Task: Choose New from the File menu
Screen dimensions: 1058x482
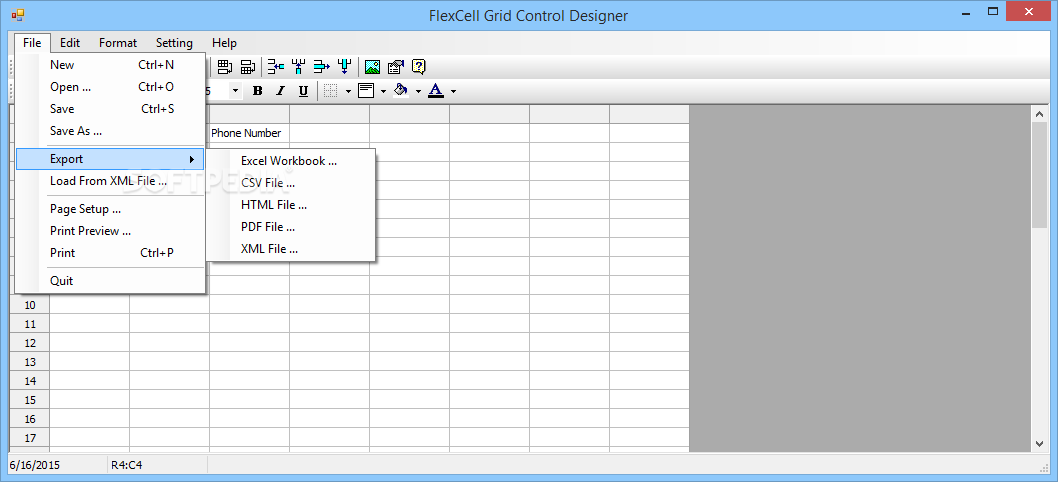Action: point(110,65)
